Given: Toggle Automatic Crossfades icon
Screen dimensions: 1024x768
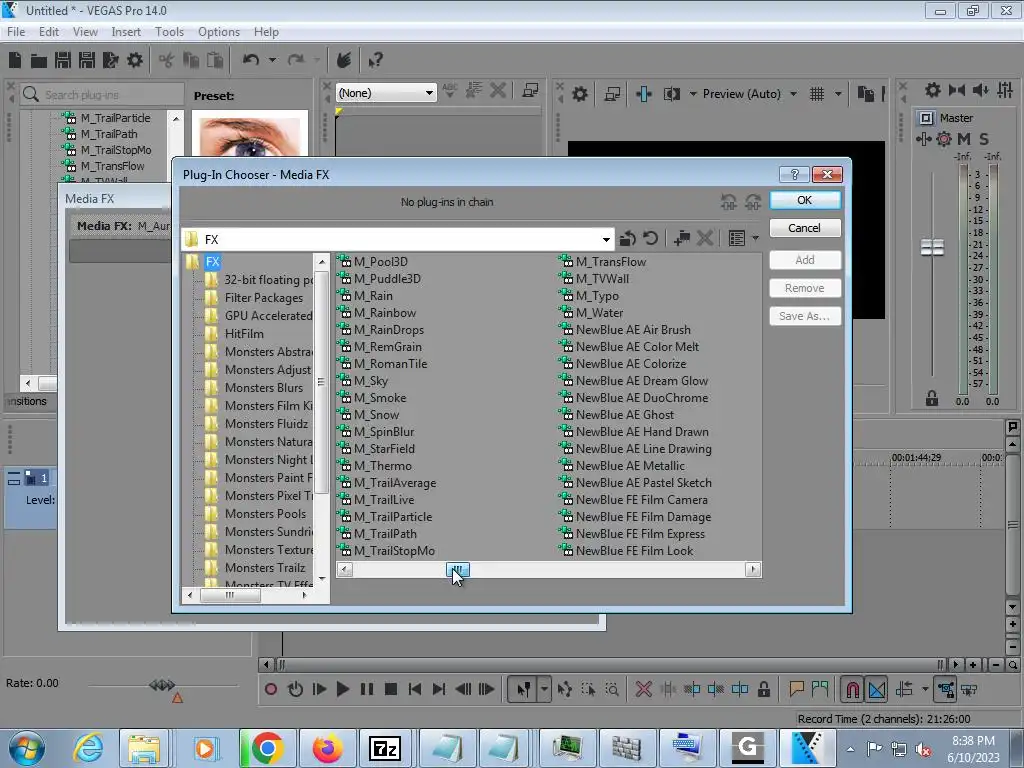Looking at the screenshot, I should pos(877,689).
